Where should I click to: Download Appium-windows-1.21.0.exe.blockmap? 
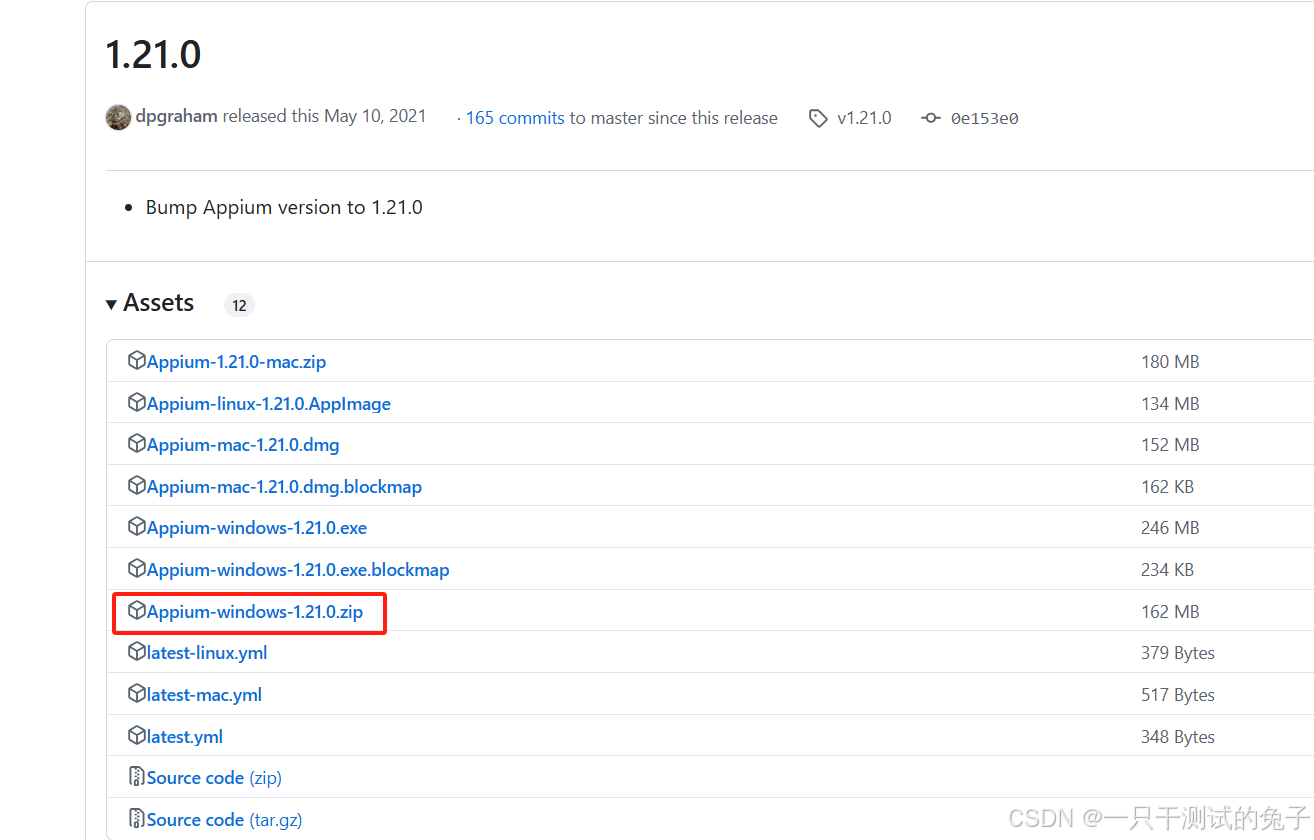(298, 570)
